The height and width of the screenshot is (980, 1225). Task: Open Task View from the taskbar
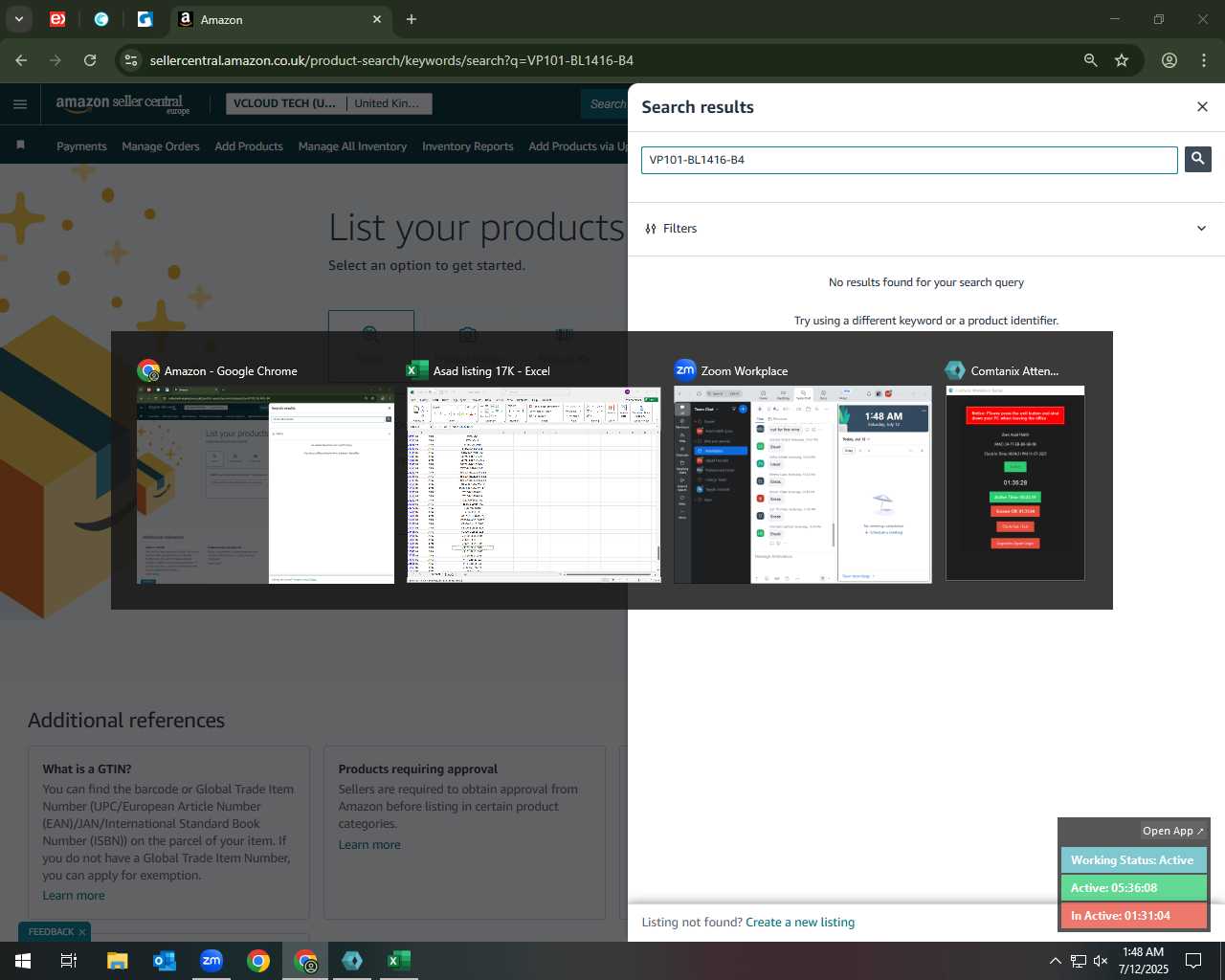[x=69, y=961]
